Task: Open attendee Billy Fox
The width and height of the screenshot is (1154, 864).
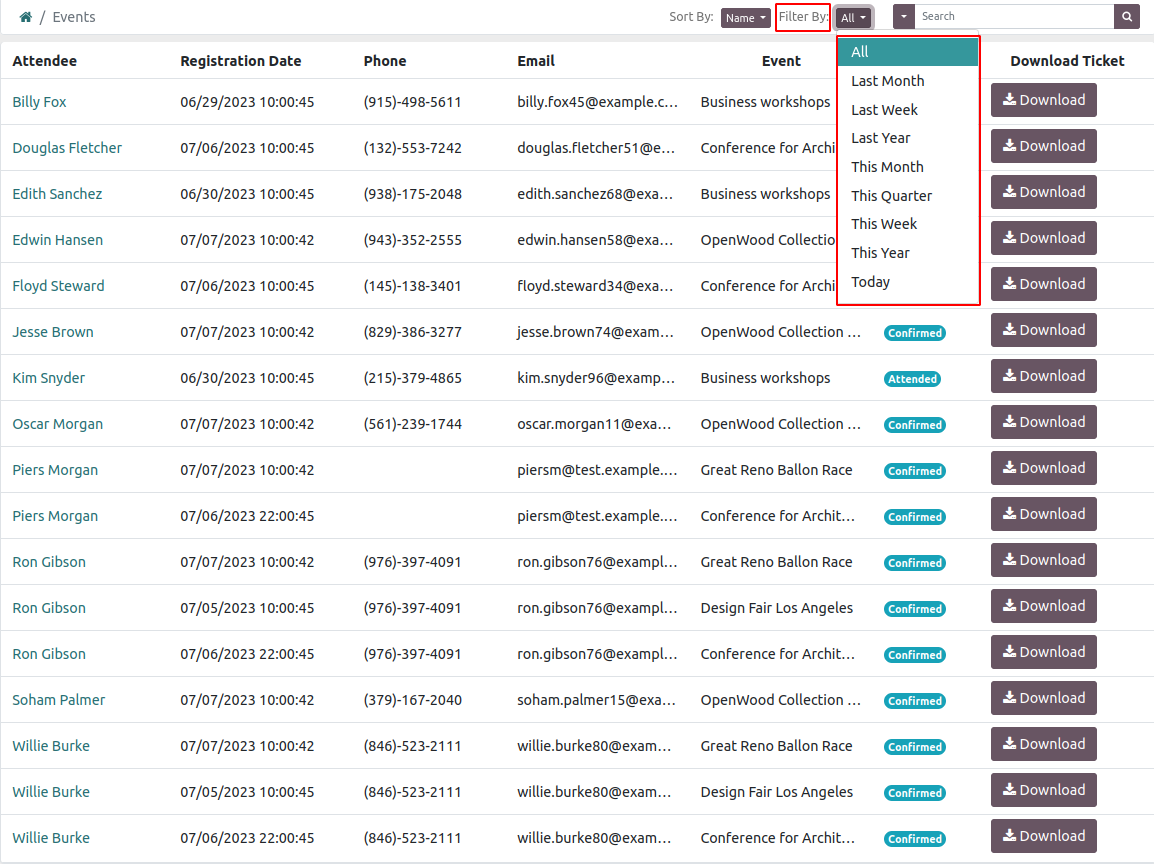Action: 39,102
